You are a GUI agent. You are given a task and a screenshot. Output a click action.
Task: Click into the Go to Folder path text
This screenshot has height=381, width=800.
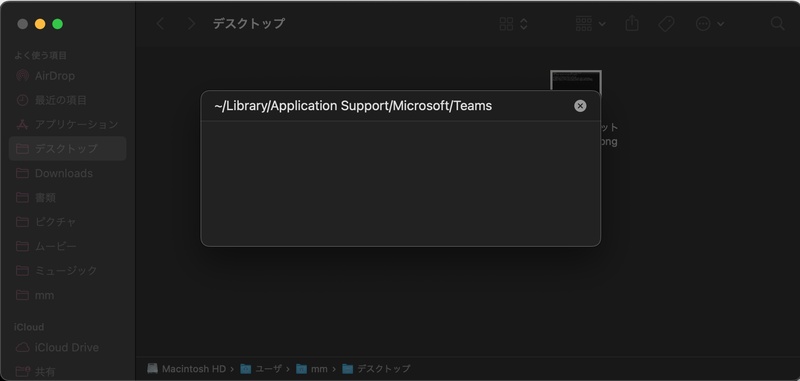point(353,106)
